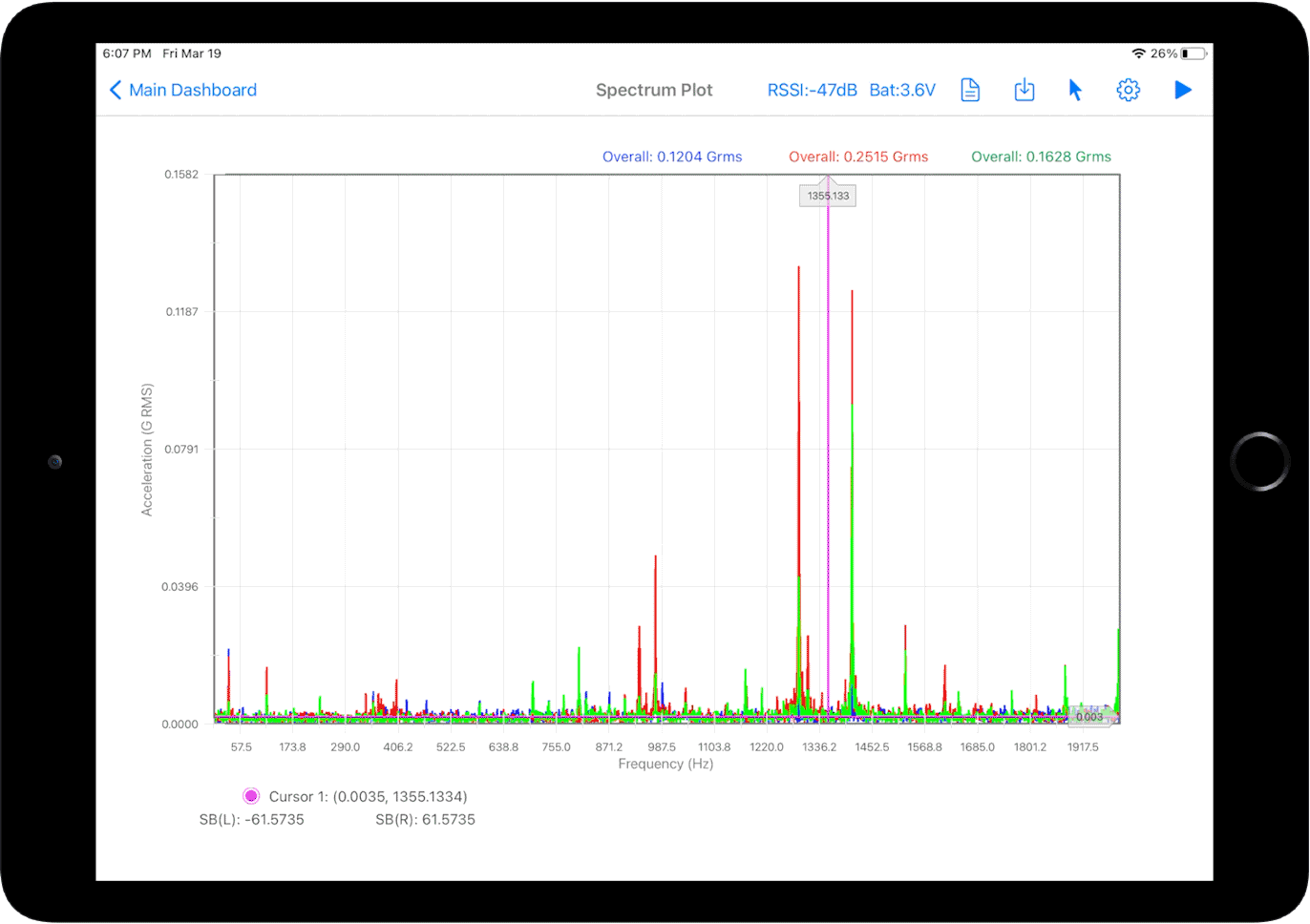Select blue Overall: 0.1204 Grms legend
Screen dimensions: 1310x924
point(672,157)
